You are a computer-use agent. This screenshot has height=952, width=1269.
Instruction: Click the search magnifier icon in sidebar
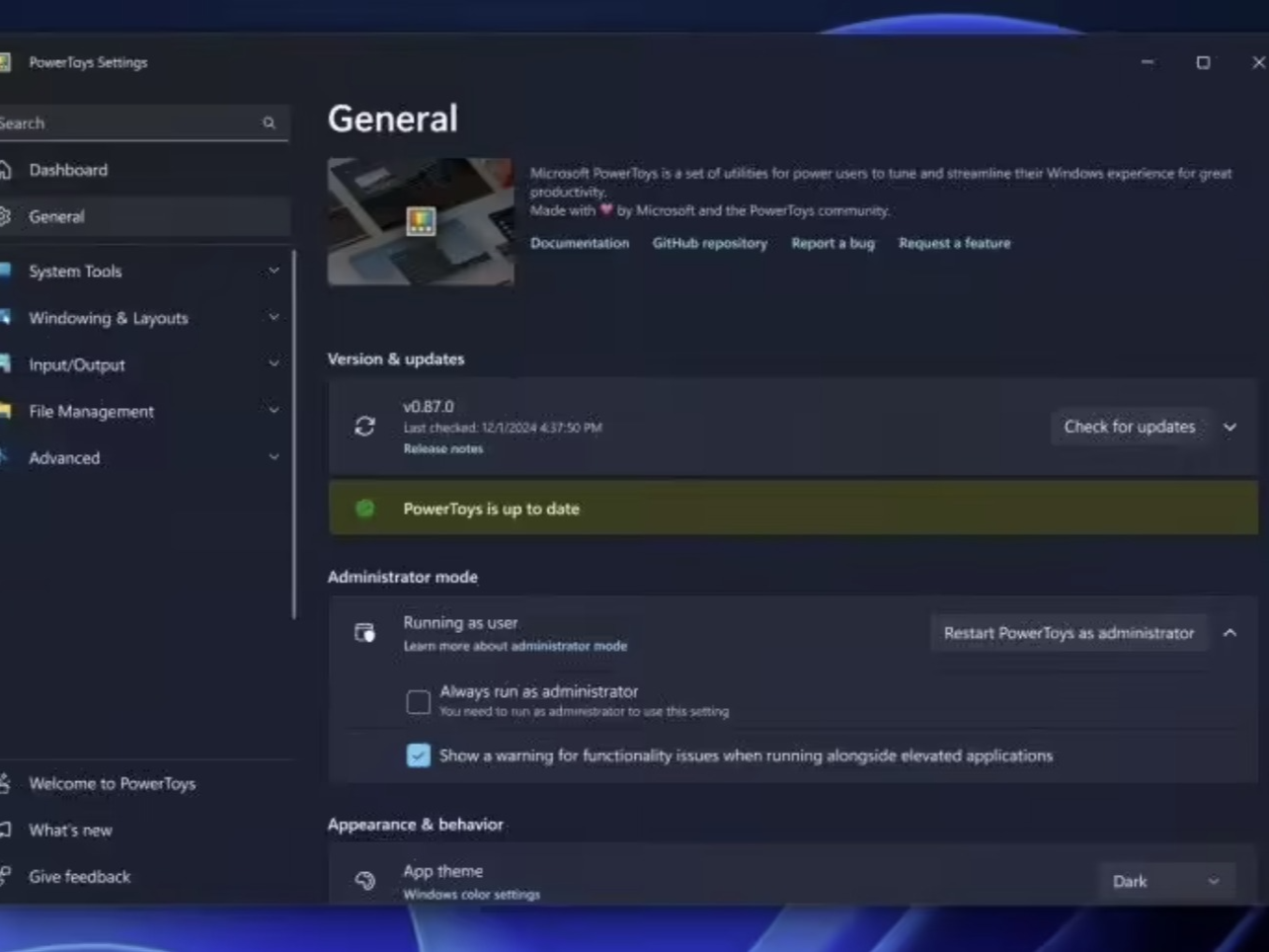click(269, 123)
